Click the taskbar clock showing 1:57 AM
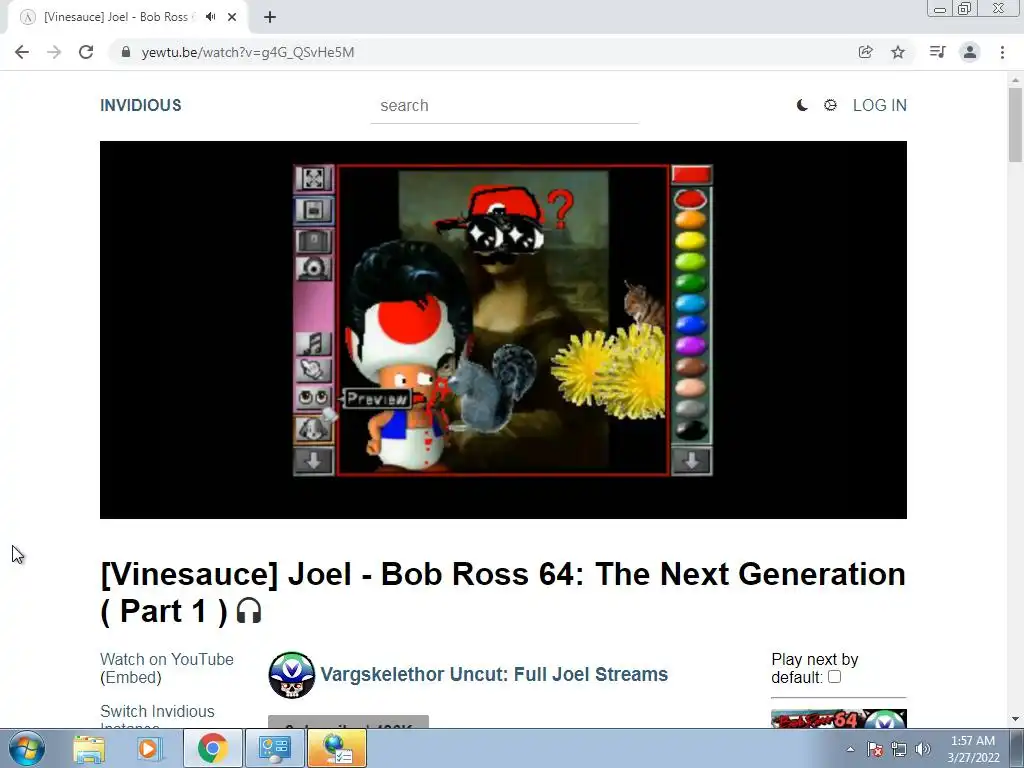1024x768 pixels. click(973, 749)
